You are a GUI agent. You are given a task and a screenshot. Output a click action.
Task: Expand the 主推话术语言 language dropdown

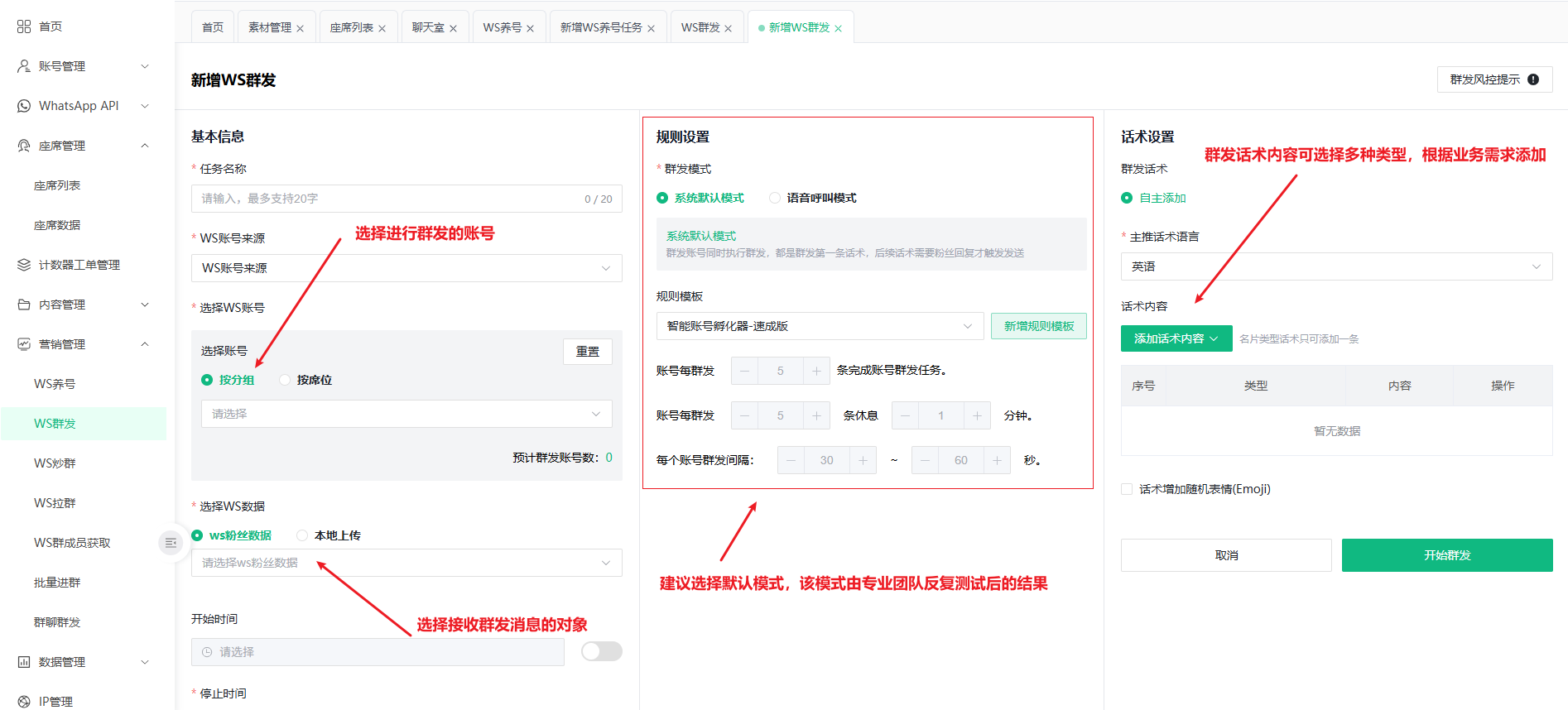click(1335, 266)
